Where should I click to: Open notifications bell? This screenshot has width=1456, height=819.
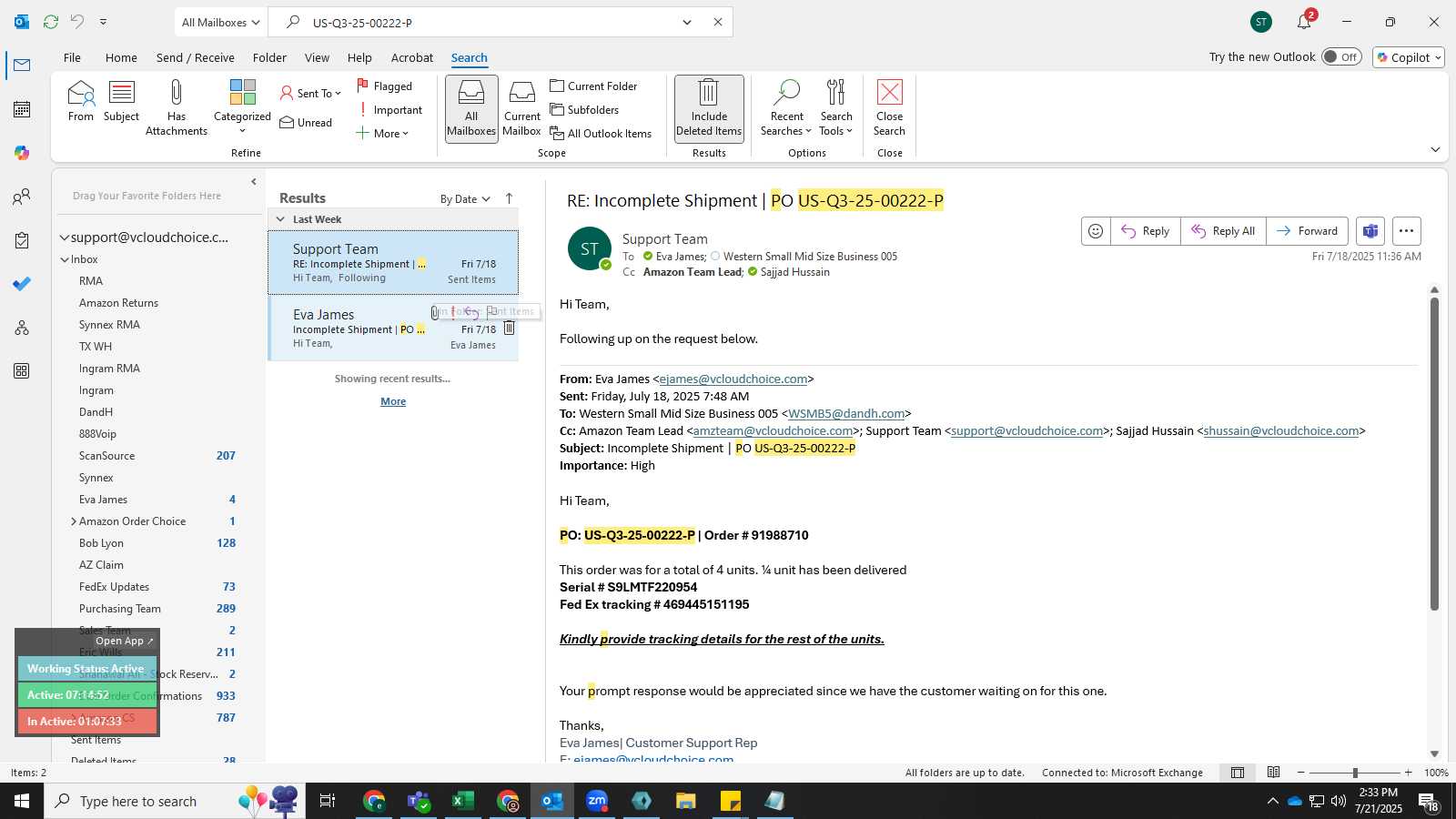pyautogui.click(x=1304, y=22)
